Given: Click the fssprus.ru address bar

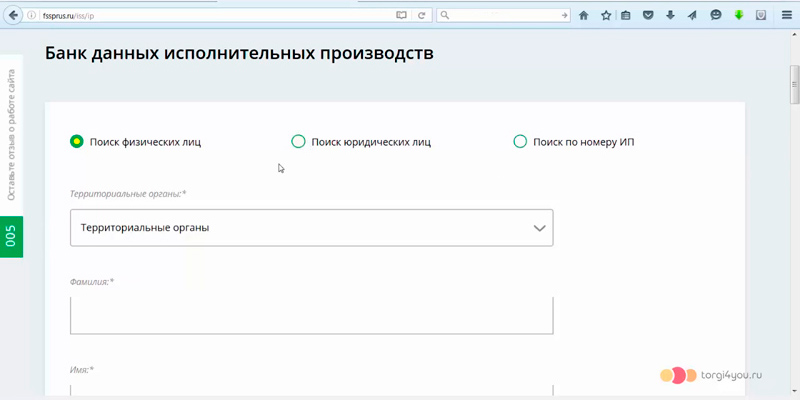Looking at the screenshot, I should click(x=217, y=16).
